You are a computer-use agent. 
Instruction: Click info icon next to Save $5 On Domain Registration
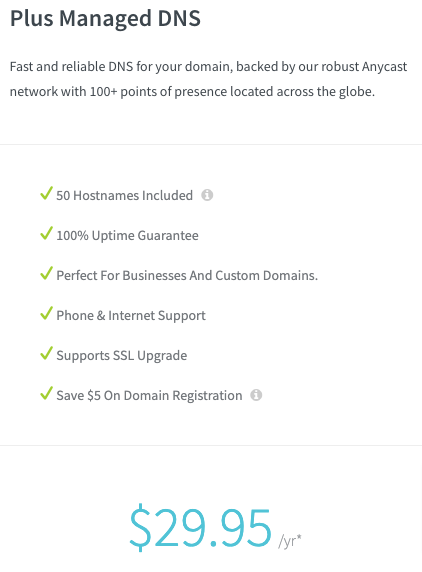coord(256,395)
